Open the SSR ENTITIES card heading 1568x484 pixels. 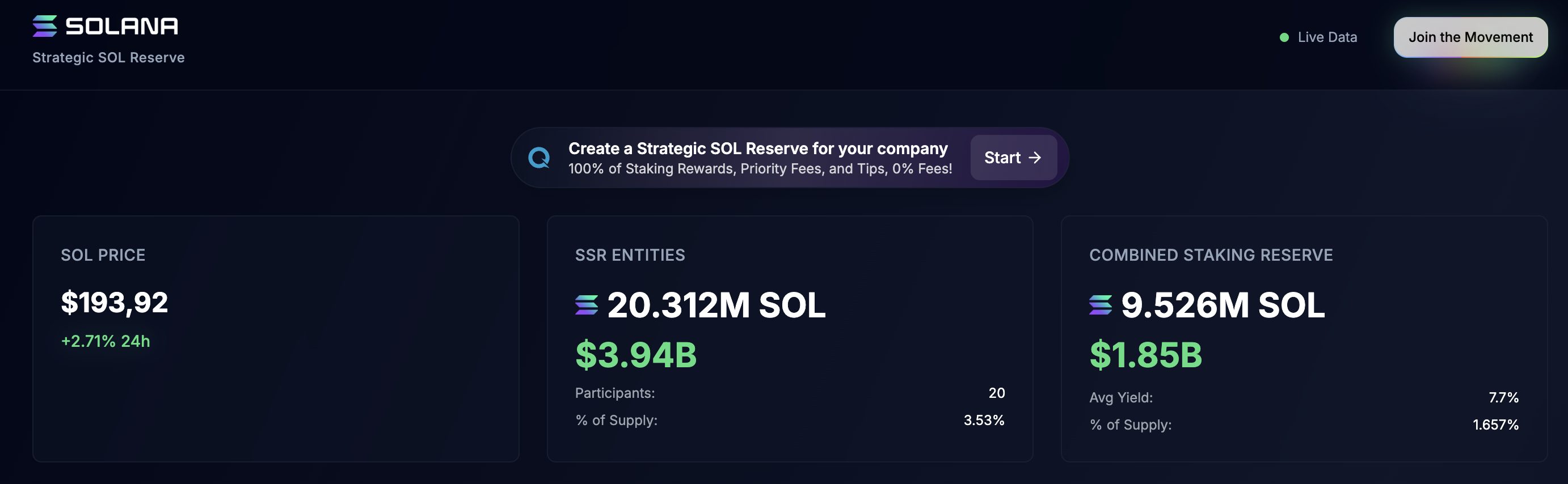pyautogui.click(x=630, y=256)
